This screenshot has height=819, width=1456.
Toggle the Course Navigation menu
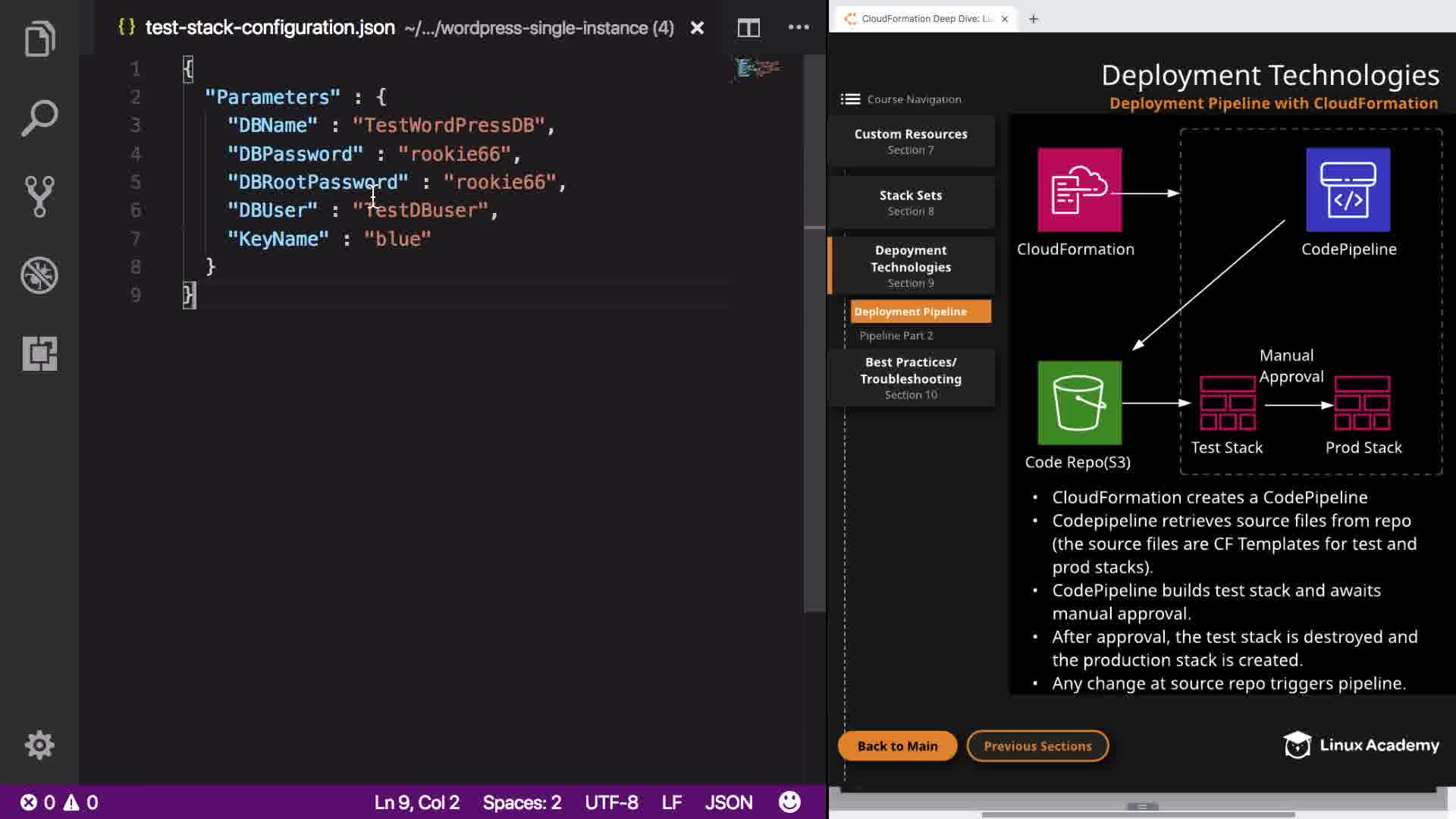pyautogui.click(x=851, y=99)
